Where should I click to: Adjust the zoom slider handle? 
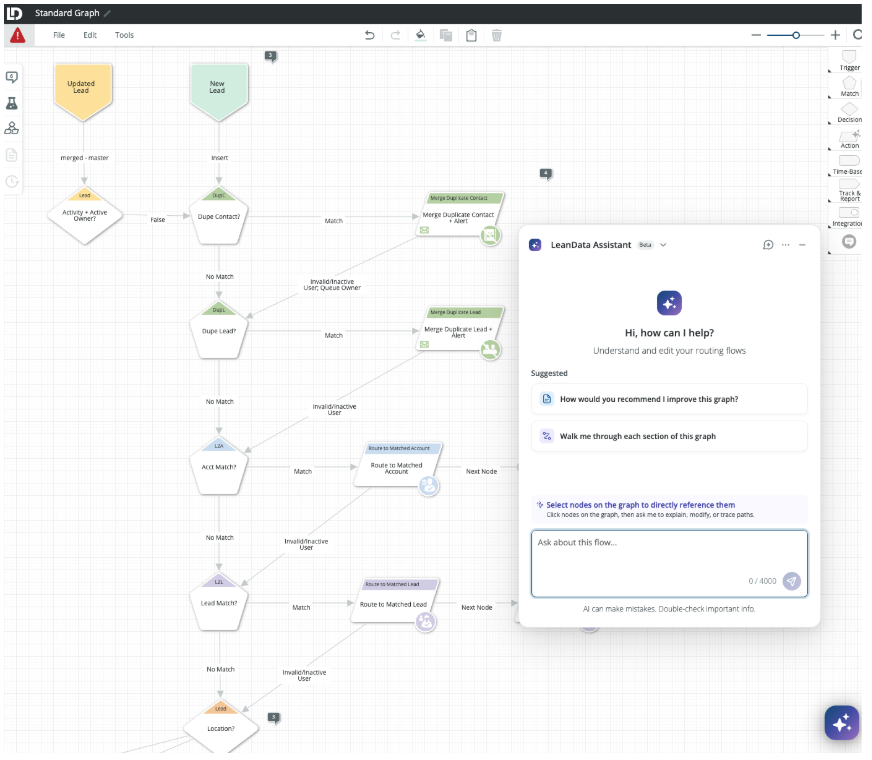pyautogui.click(x=796, y=35)
